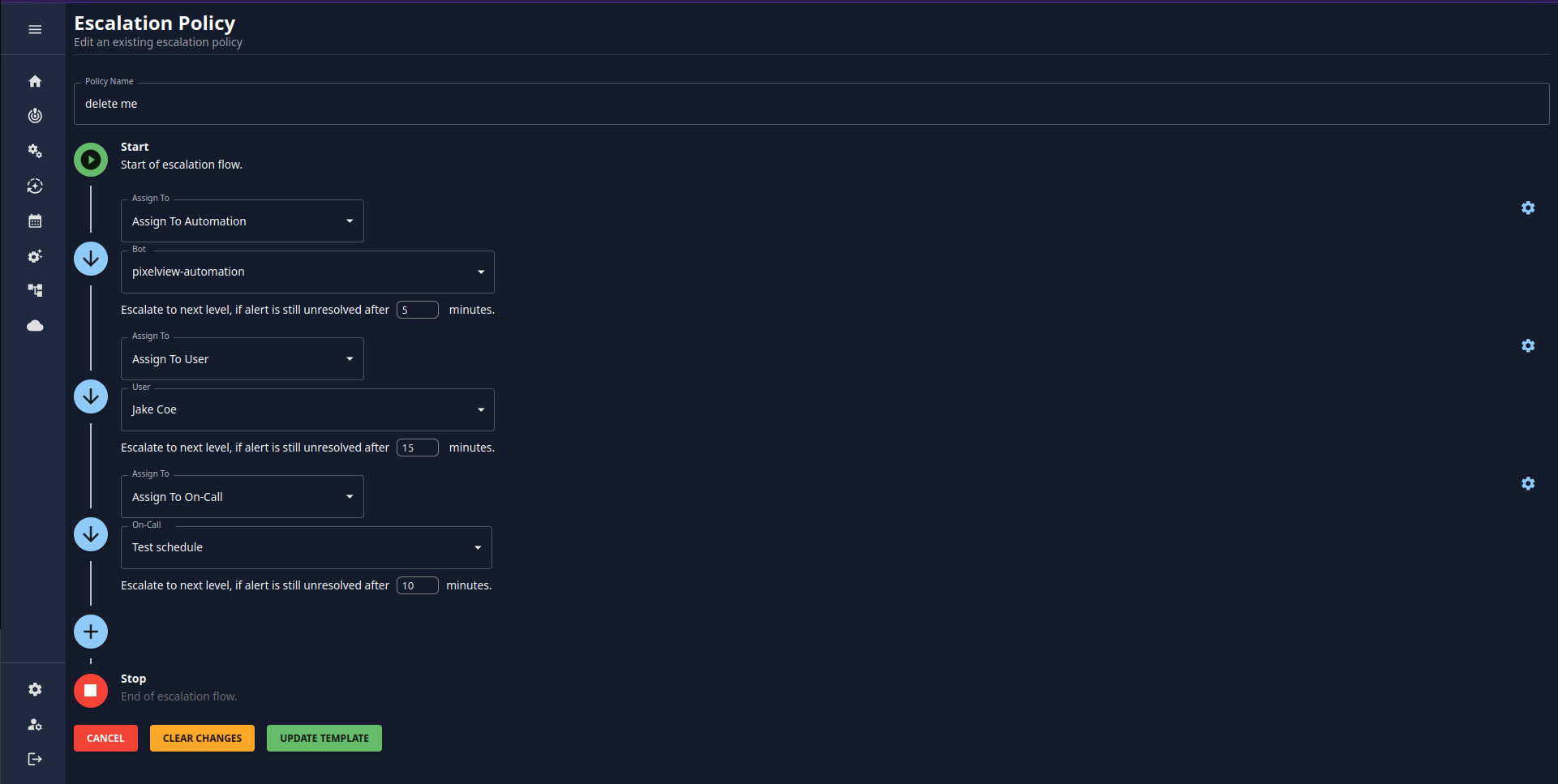The width and height of the screenshot is (1558, 784).
Task: Click CANCEL to discard edits
Action: [x=105, y=738]
